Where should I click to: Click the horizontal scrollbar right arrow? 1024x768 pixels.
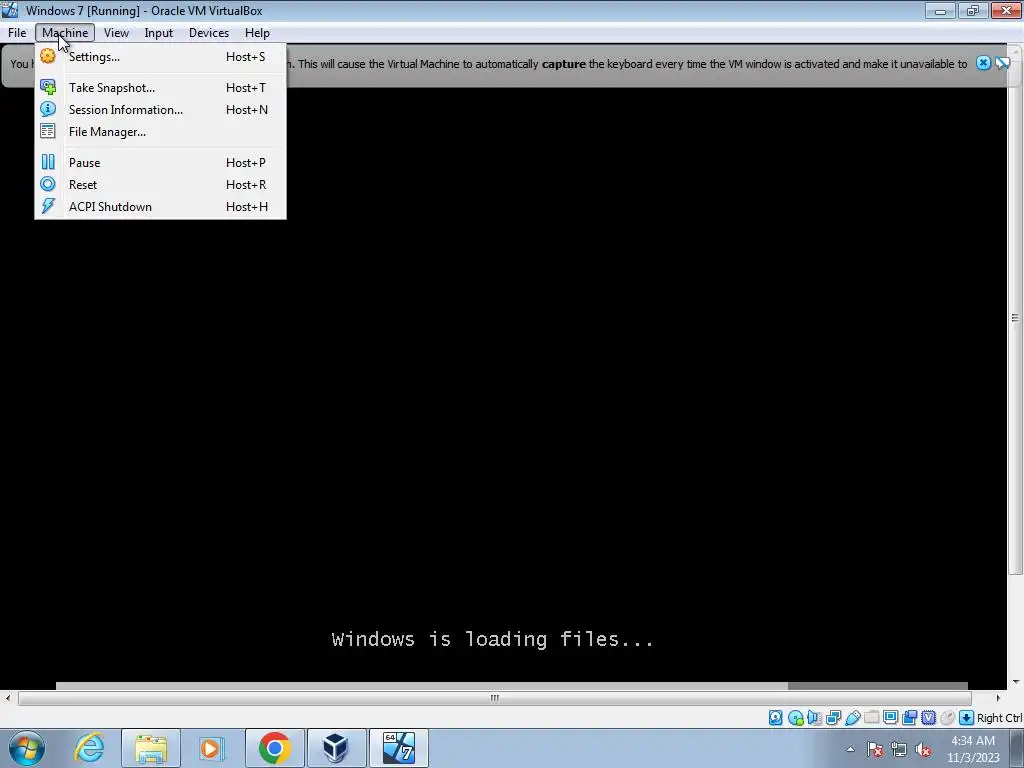998,698
